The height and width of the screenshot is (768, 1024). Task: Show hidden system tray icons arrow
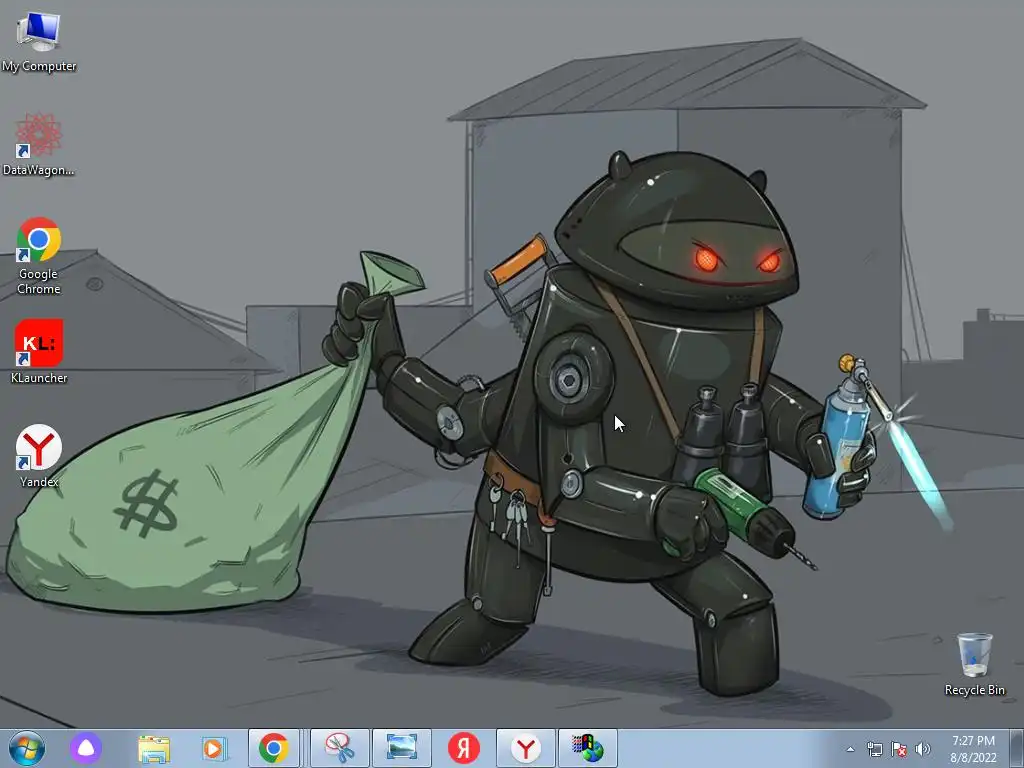(850, 749)
